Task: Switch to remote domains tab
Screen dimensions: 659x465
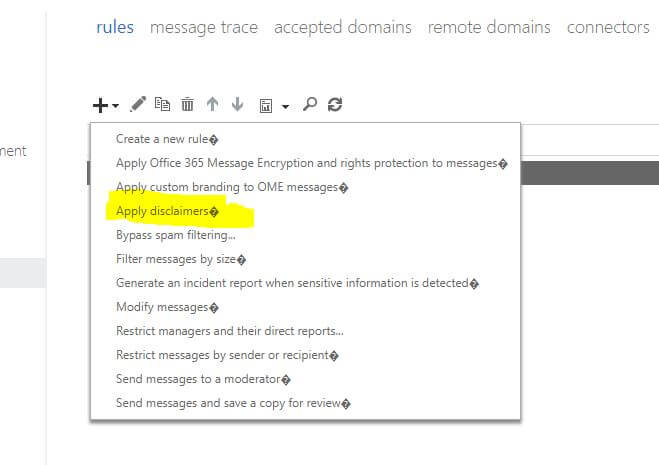Action: click(489, 27)
